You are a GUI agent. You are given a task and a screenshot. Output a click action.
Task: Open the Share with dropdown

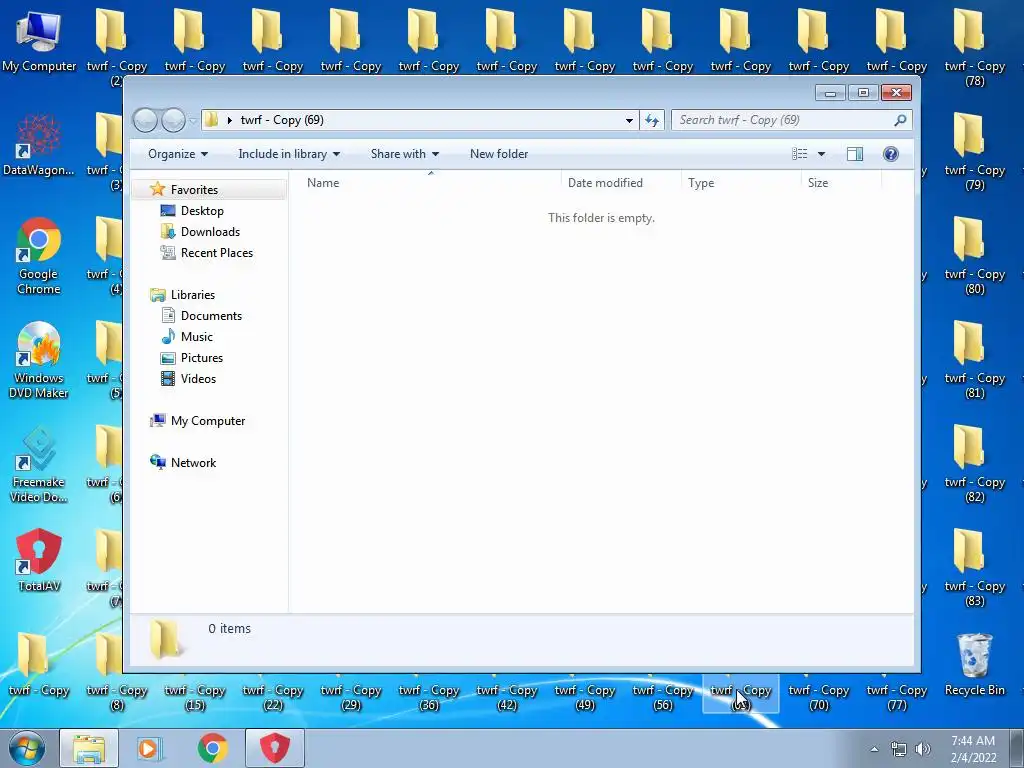(404, 154)
